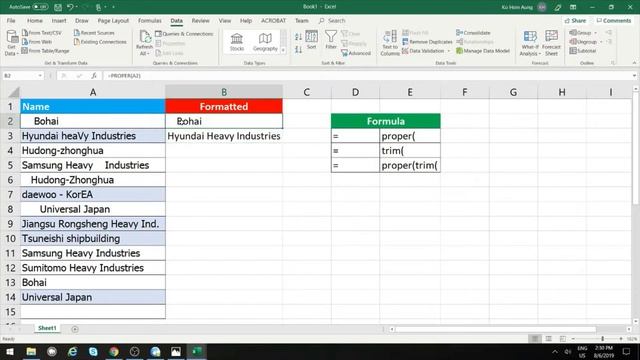Expand the Group dropdown arrow
This screenshot has width=640, height=360.
pos(596,33)
